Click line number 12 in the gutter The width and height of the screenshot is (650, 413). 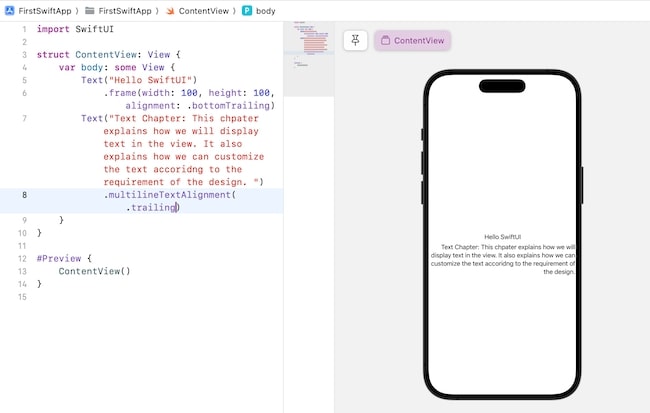tap(22, 259)
